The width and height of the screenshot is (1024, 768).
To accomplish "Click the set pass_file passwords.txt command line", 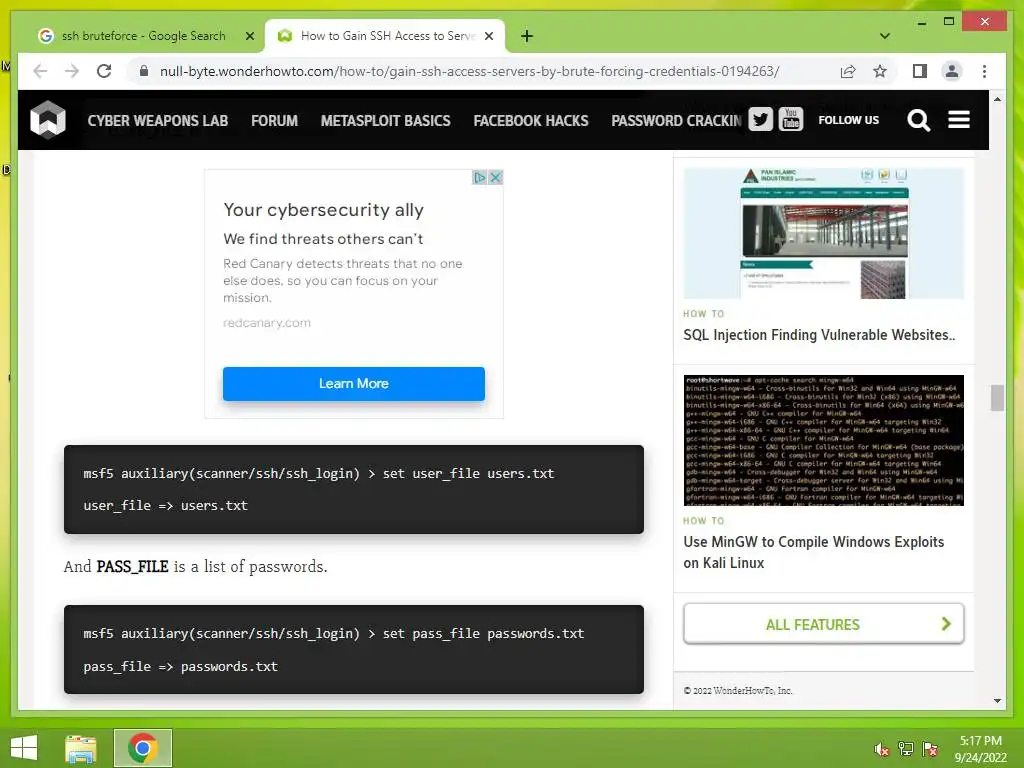I will 334,633.
